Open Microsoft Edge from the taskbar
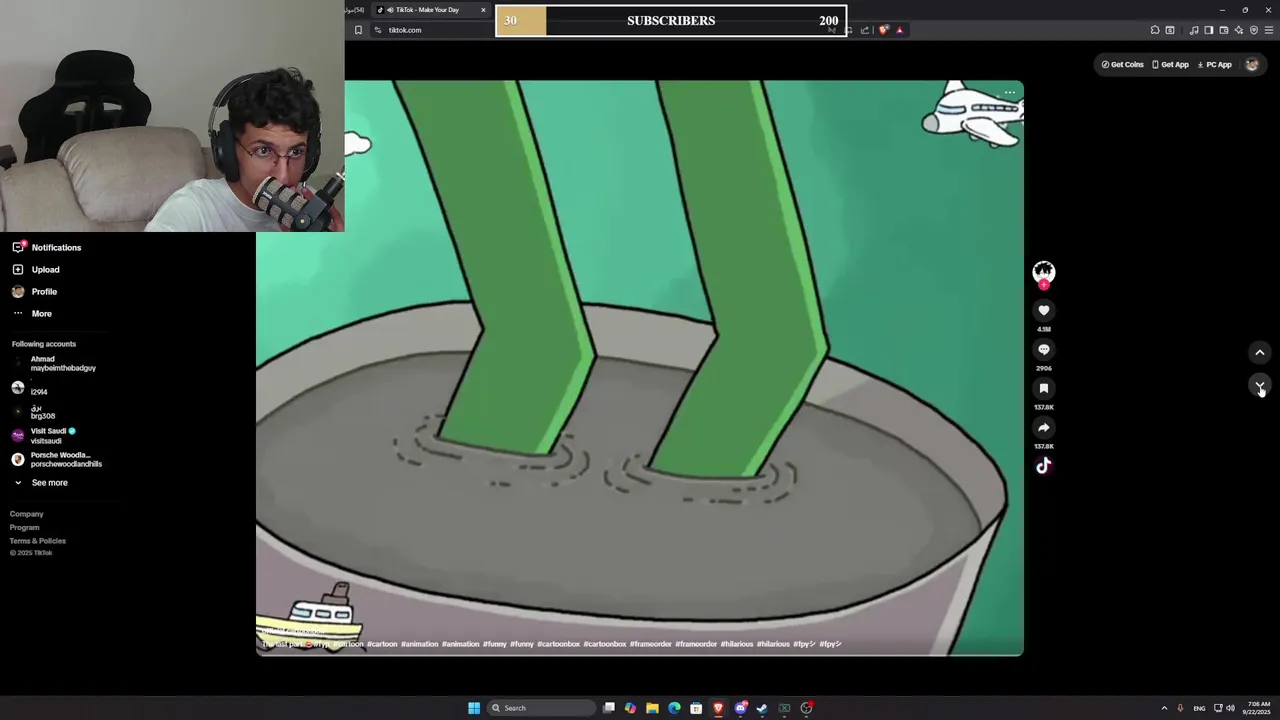1280x720 pixels. [x=674, y=708]
